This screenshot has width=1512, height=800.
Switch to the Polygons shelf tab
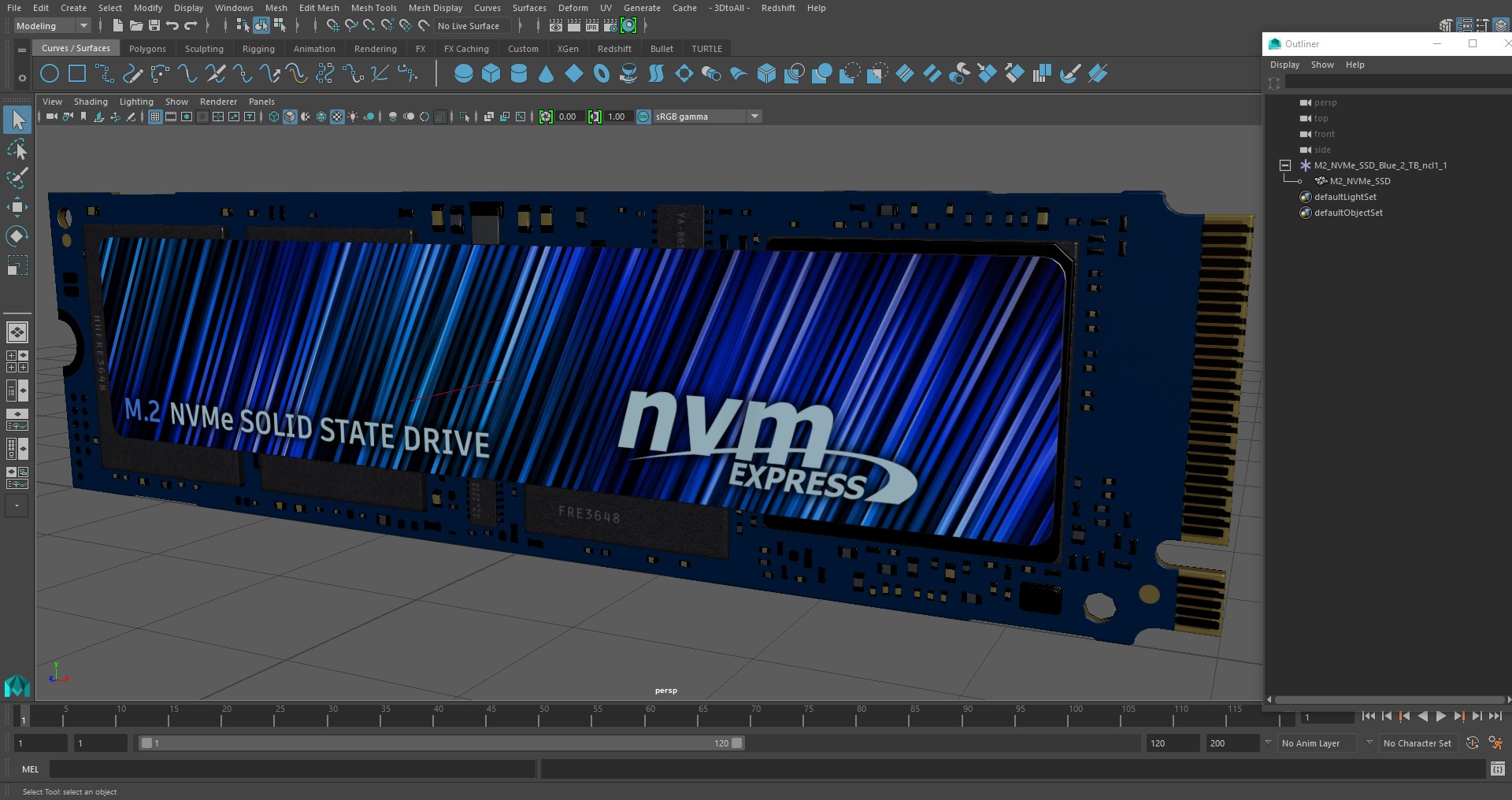147,49
